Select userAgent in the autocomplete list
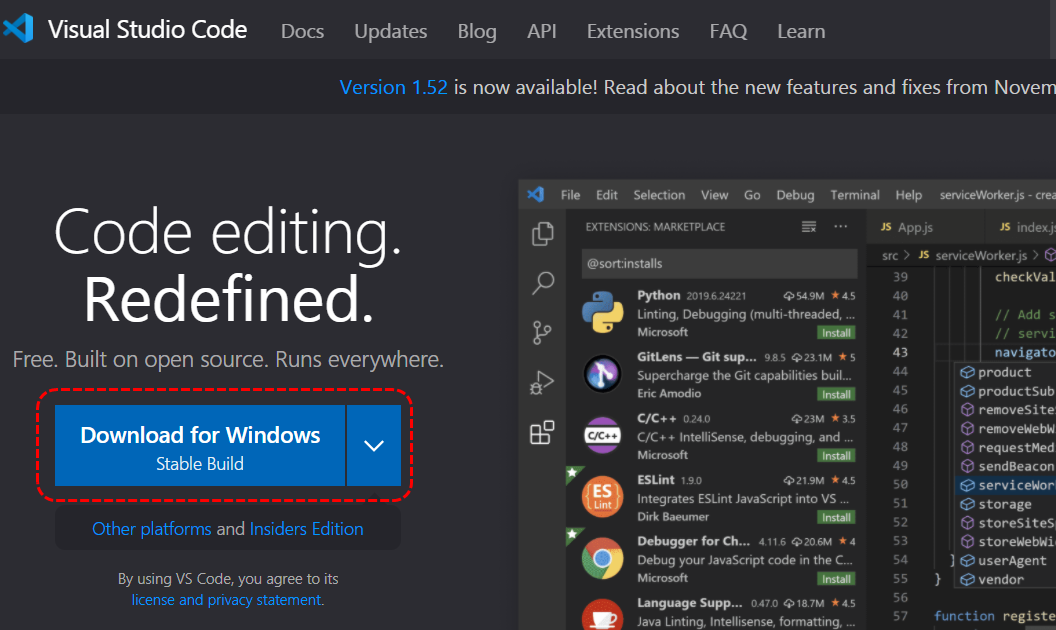This screenshot has height=630, width=1056. point(1005,561)
